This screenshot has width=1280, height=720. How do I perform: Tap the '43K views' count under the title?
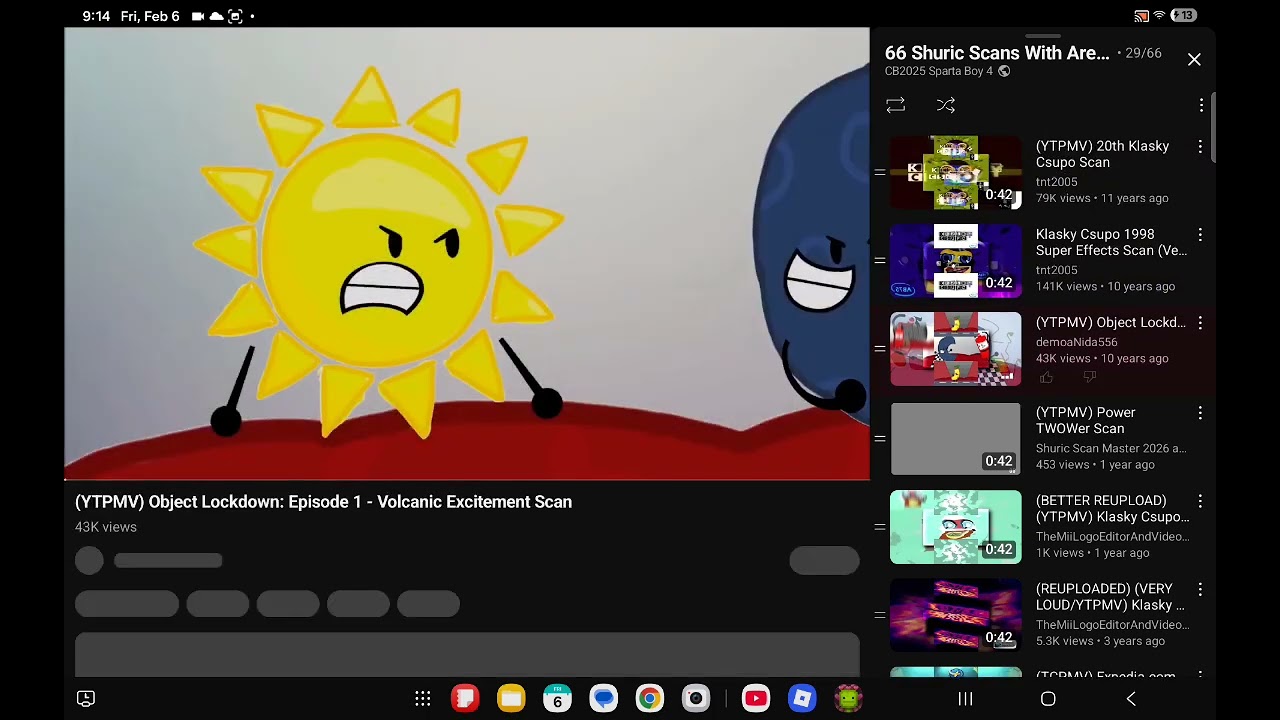pos(106,527)
